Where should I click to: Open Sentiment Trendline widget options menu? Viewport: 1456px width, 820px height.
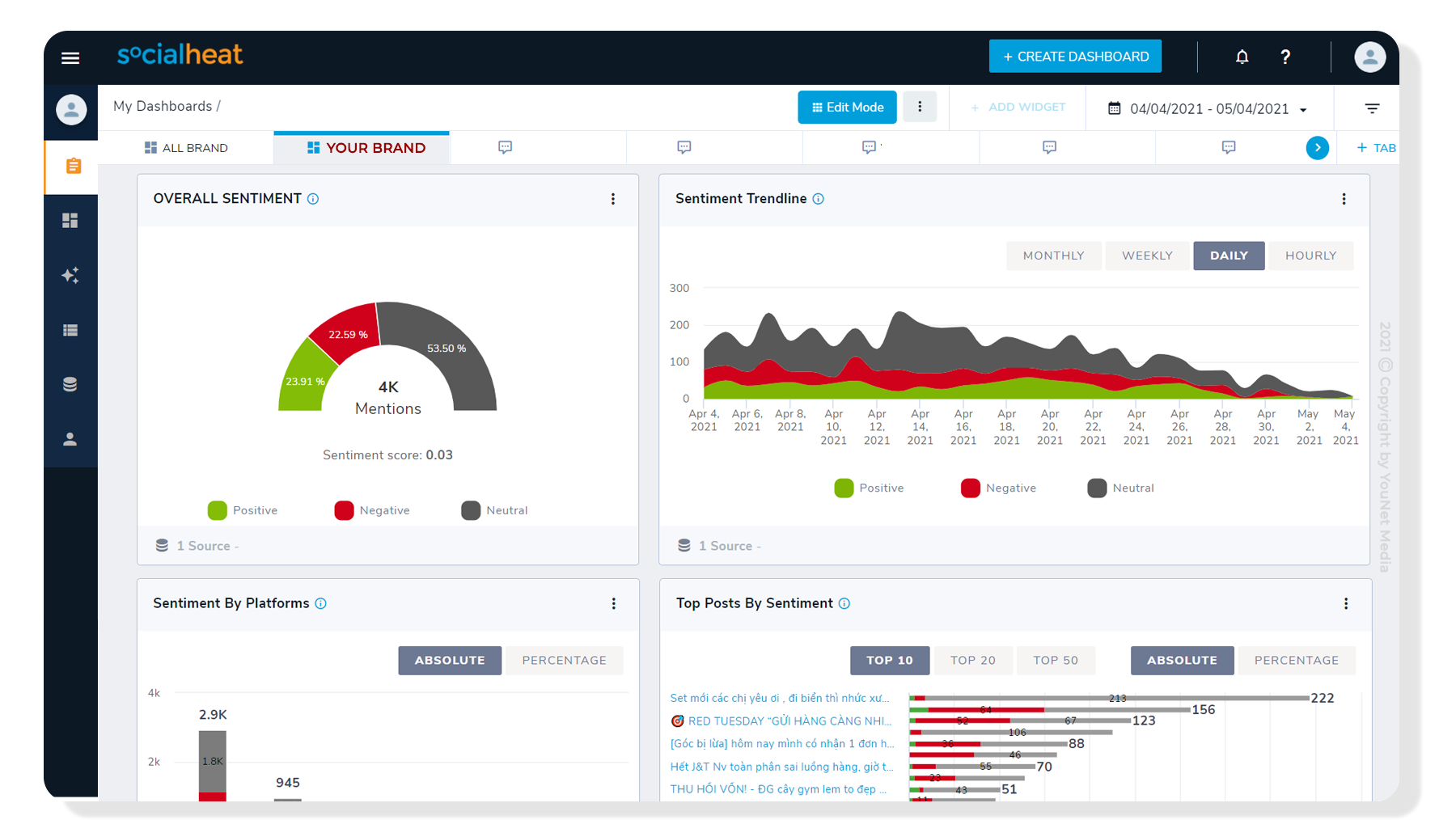coord(1344,199)
